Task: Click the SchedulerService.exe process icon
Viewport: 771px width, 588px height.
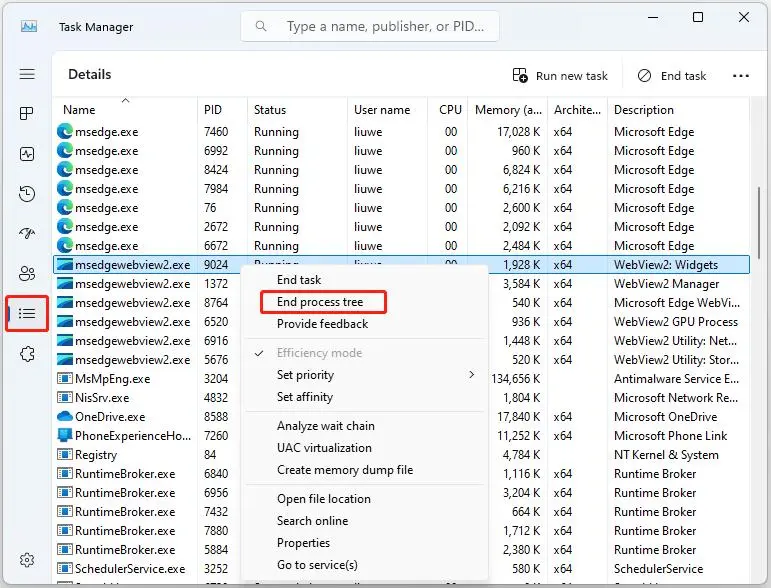Action: (x=64, y=569)
